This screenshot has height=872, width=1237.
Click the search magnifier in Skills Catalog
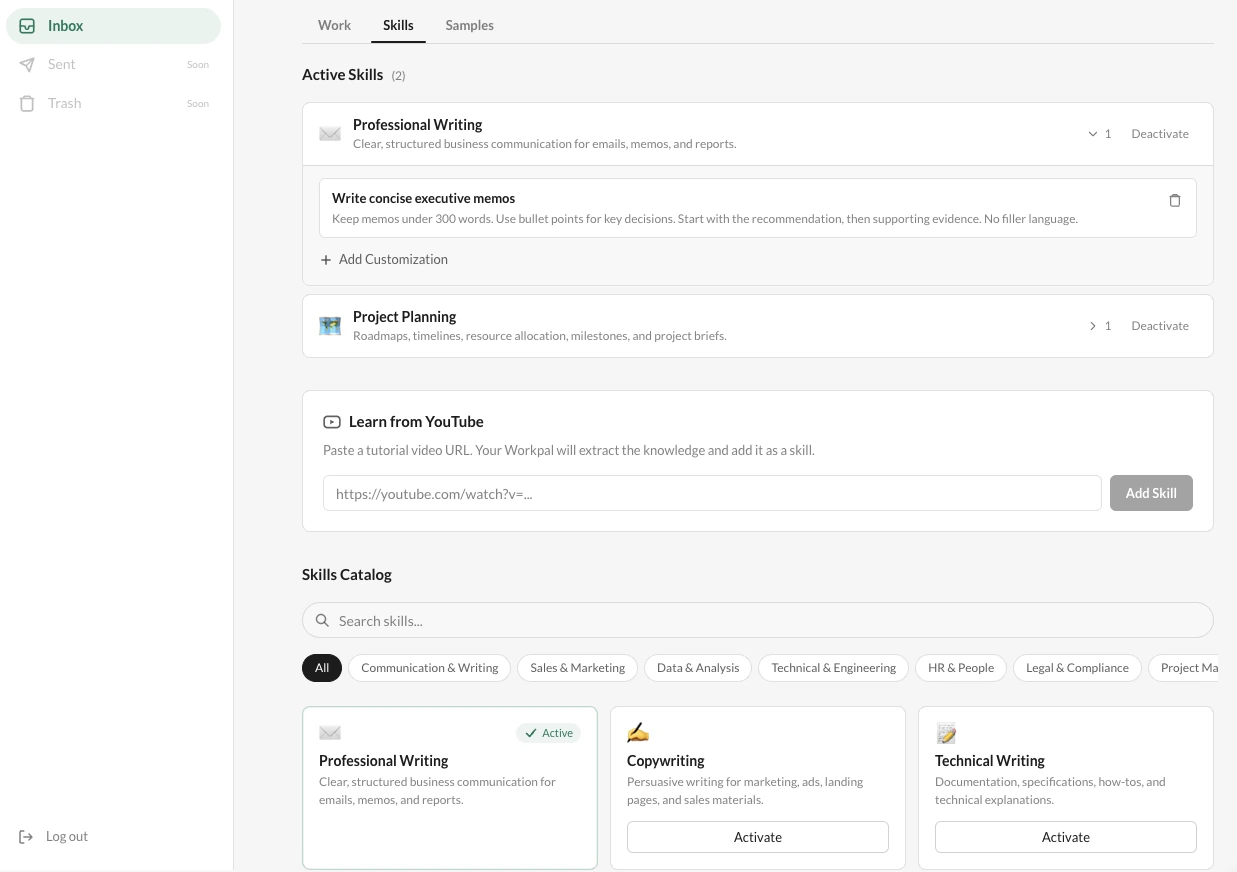point(322,620)
